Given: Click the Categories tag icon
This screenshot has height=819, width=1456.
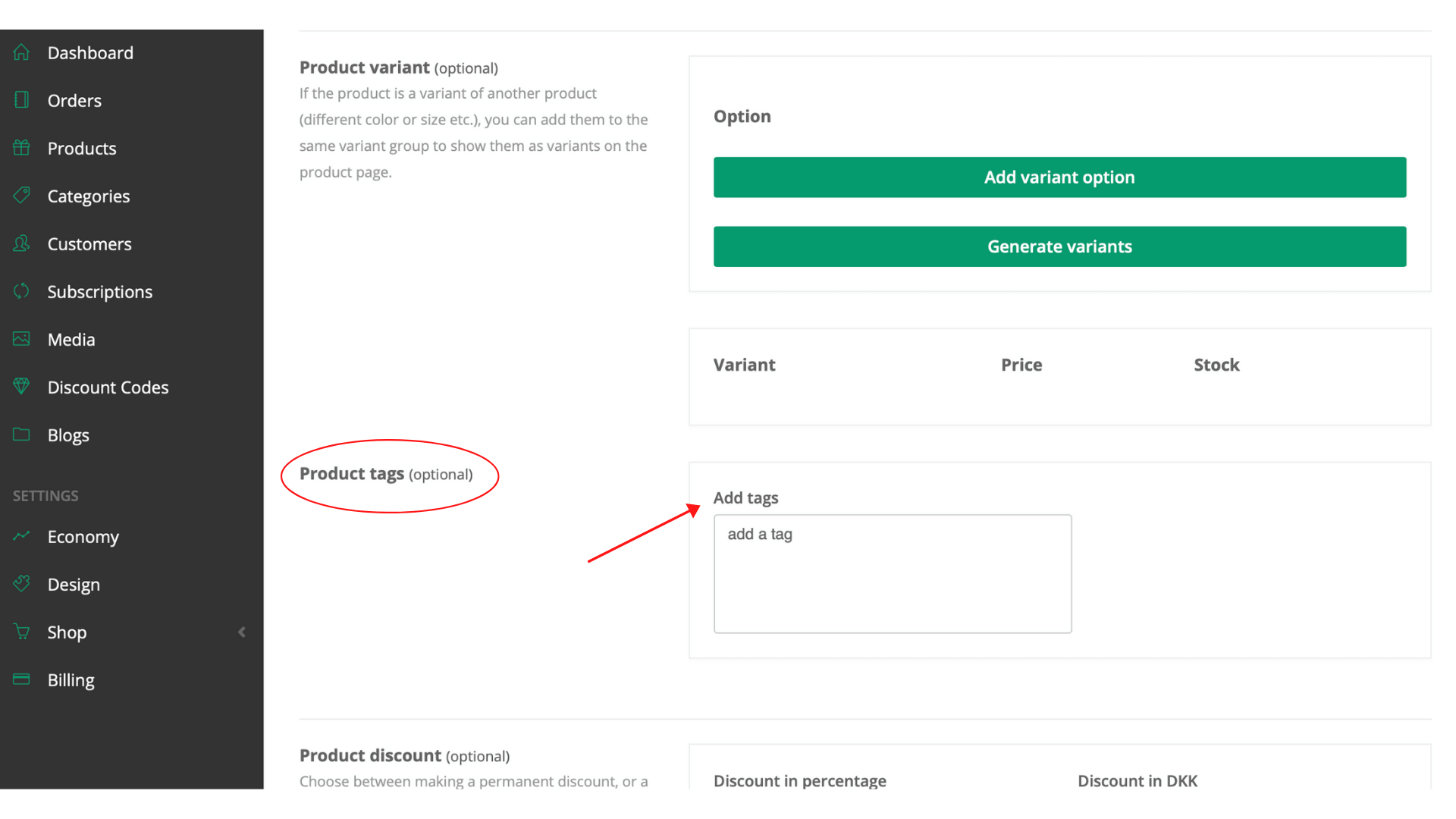Looking at the screenshot, I should [21, 196].
